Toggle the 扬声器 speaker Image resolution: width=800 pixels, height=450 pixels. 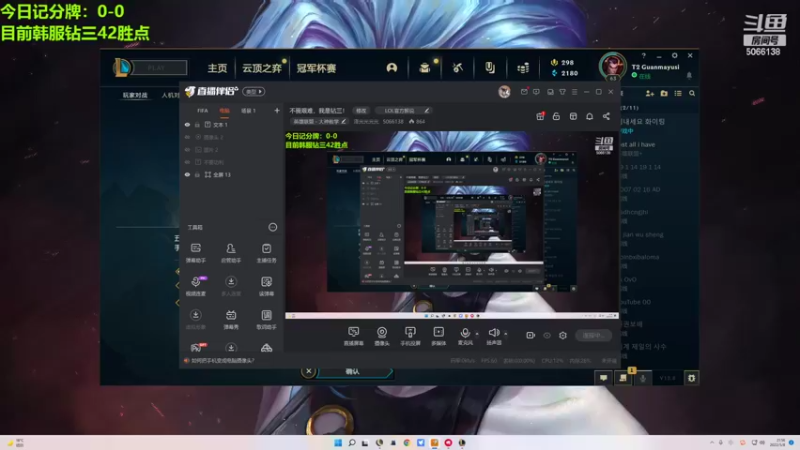pyautogui.click(x=493, y=336)
